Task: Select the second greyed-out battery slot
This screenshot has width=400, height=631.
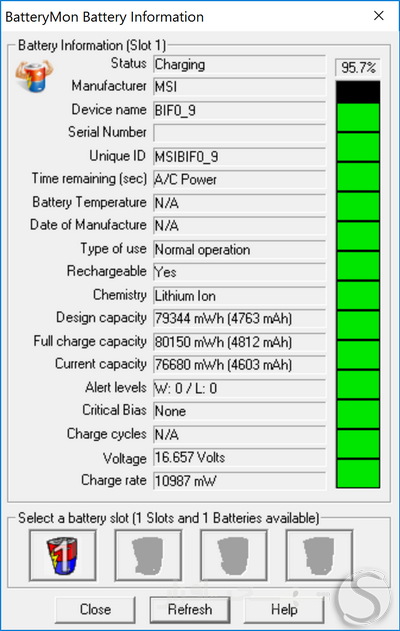Action: 148,555
